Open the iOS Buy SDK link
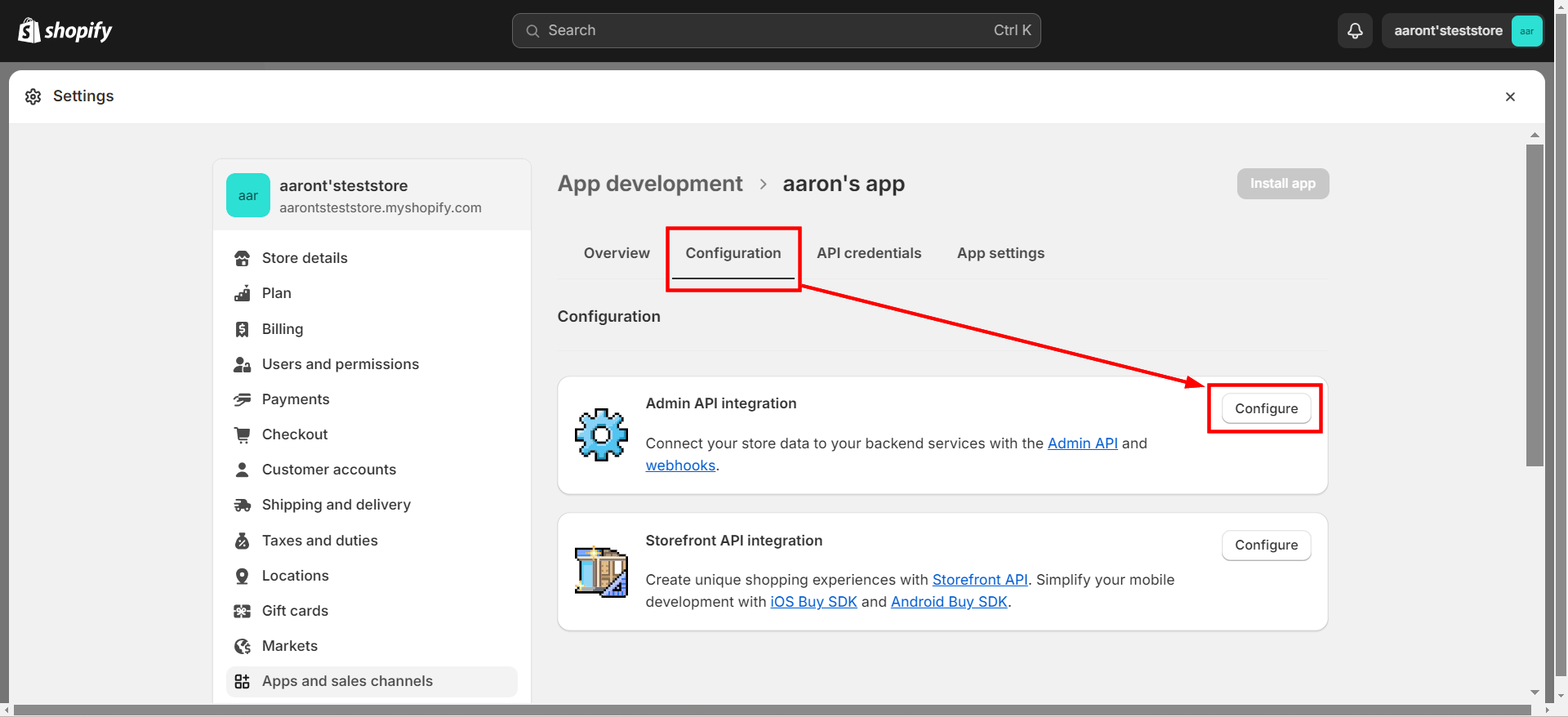The width and height of the screenshot is (1568, 717). (x=813, y=602)
